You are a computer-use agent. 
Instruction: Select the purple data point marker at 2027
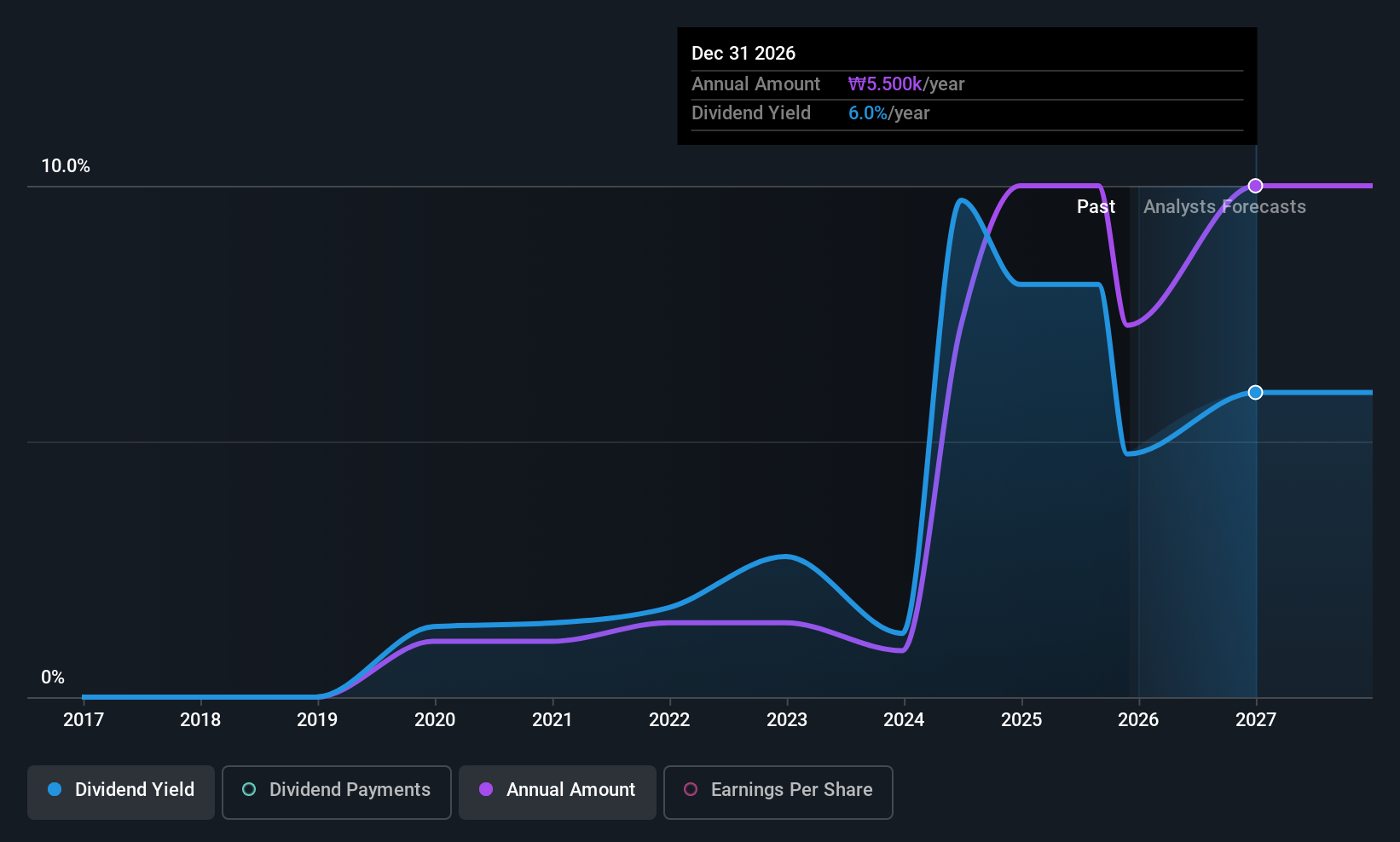[x=1255, y=185]
